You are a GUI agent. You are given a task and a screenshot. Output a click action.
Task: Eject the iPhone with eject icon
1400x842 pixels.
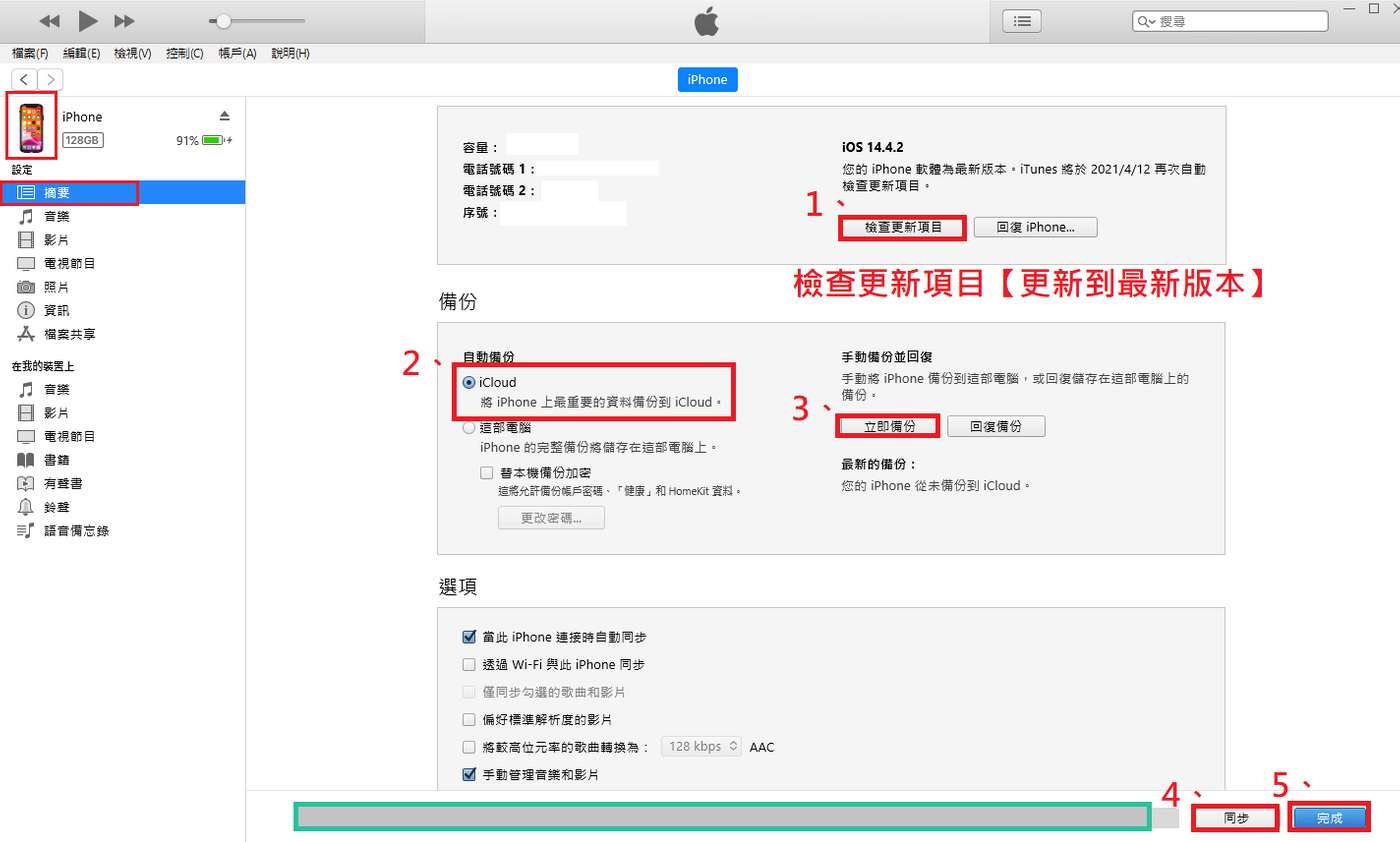point(225,115)
